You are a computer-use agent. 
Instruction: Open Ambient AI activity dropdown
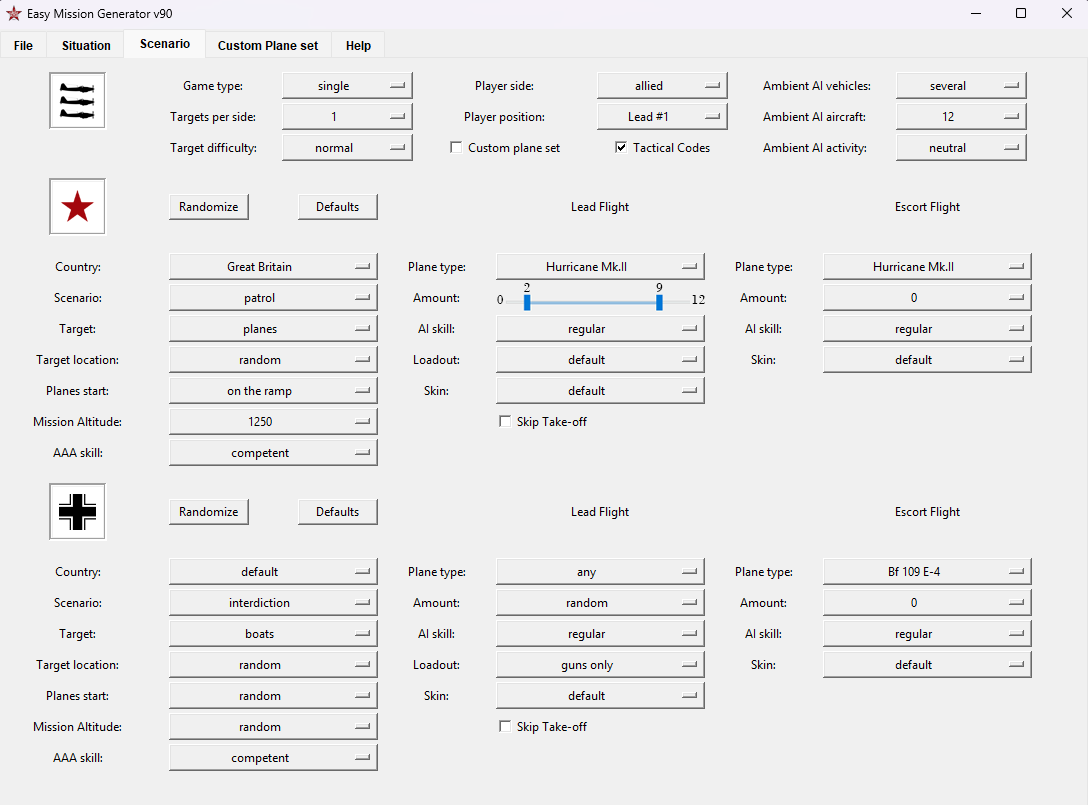tap(961, 148)
